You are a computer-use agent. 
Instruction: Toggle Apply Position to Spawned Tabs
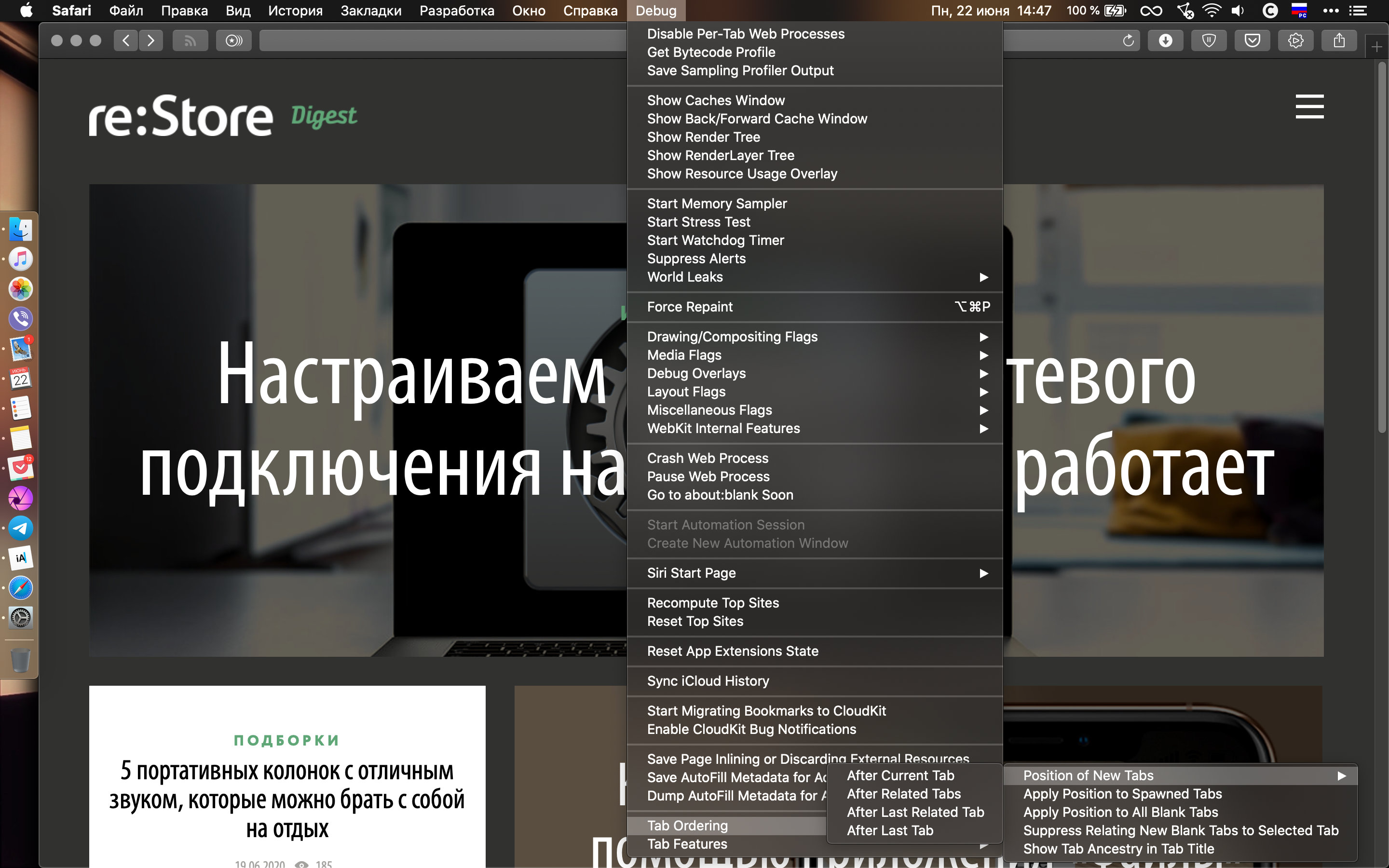[x=1181, y=794]
